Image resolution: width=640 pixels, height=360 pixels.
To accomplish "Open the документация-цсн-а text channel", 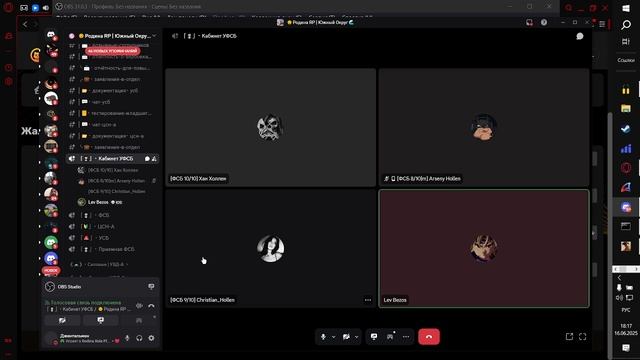I will click(113, 136).
